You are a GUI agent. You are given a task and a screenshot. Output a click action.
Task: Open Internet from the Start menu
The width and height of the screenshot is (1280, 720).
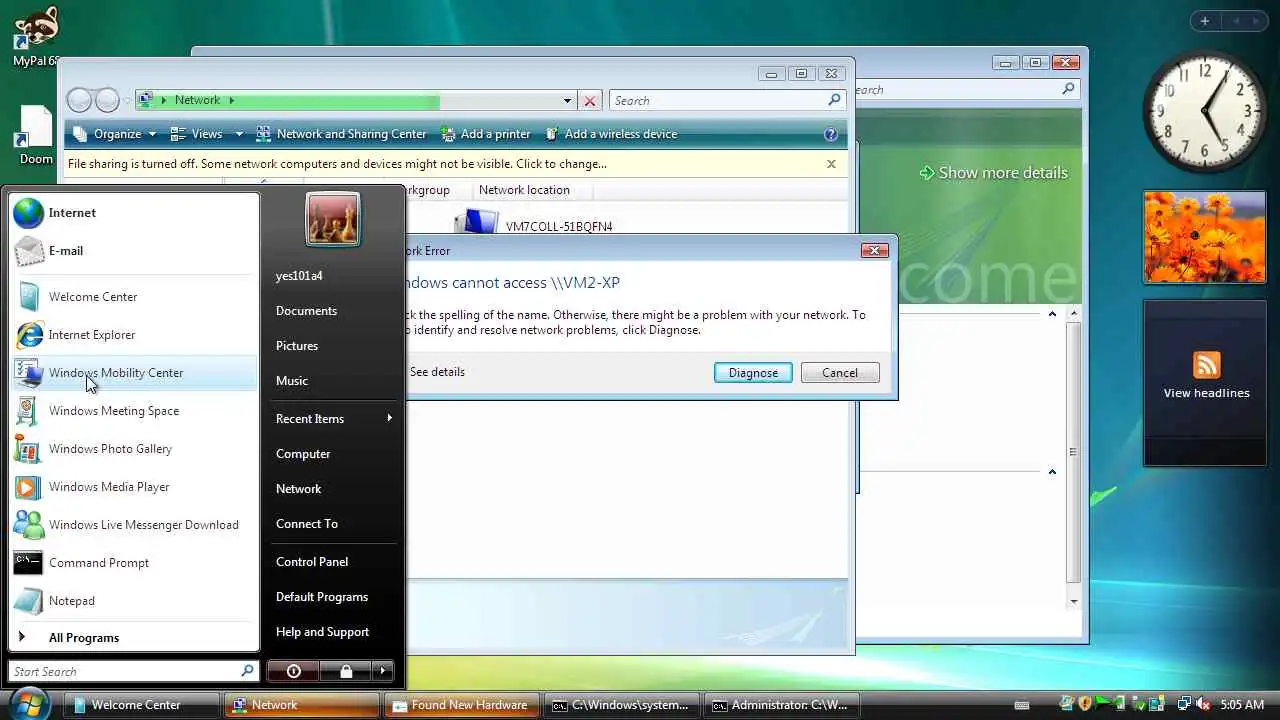coord(133,213)
